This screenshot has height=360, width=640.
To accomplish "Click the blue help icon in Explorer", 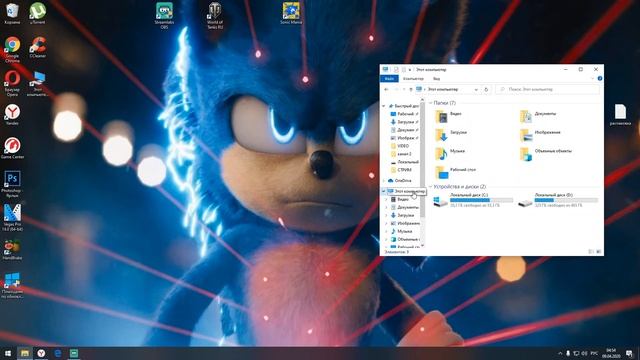I will 600,78.
